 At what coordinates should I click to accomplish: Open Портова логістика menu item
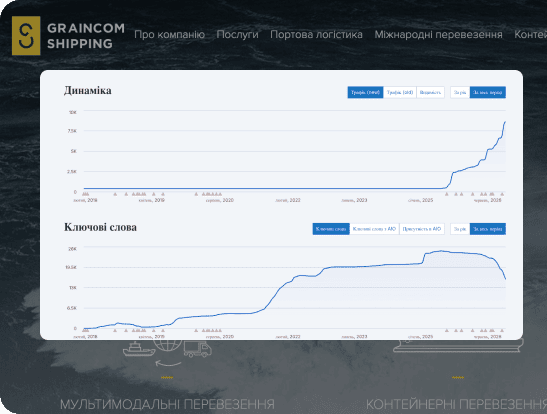pyautogui.click(x=316, y=35)
